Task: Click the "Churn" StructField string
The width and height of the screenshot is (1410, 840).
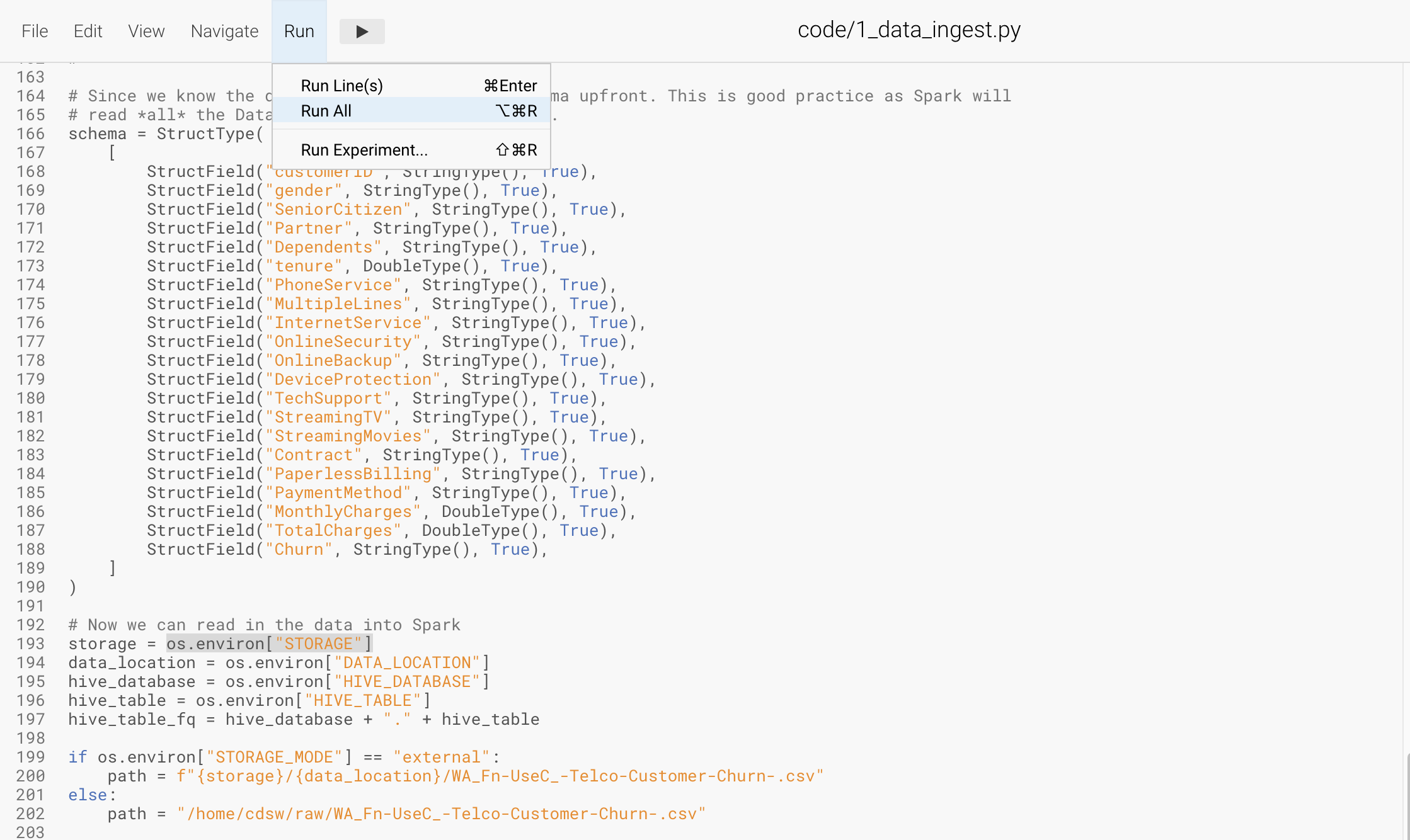Action: click(x=299, y=549)
